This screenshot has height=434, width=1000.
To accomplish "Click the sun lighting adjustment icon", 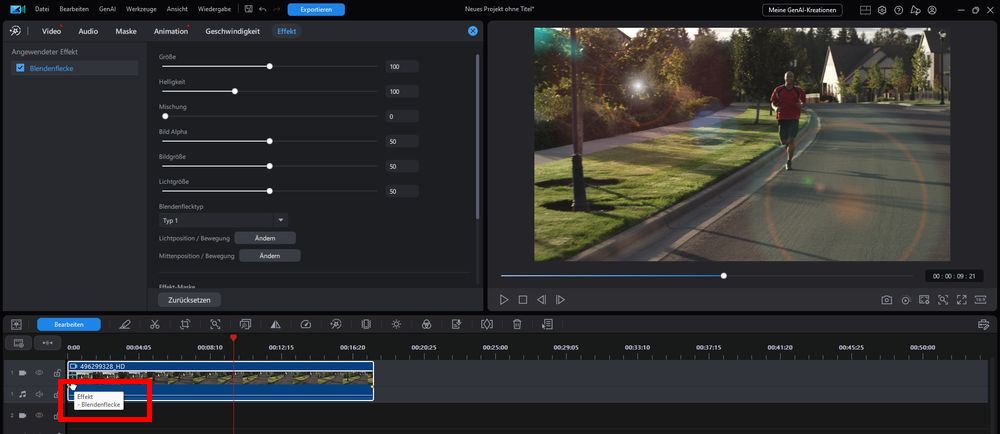I will 397,324.
